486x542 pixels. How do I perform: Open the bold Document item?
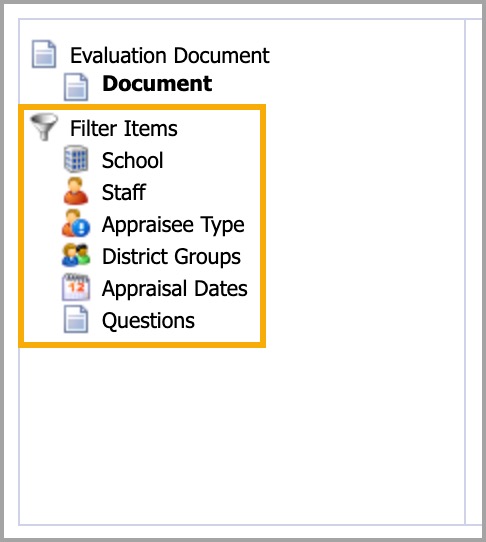pos(157,84)
